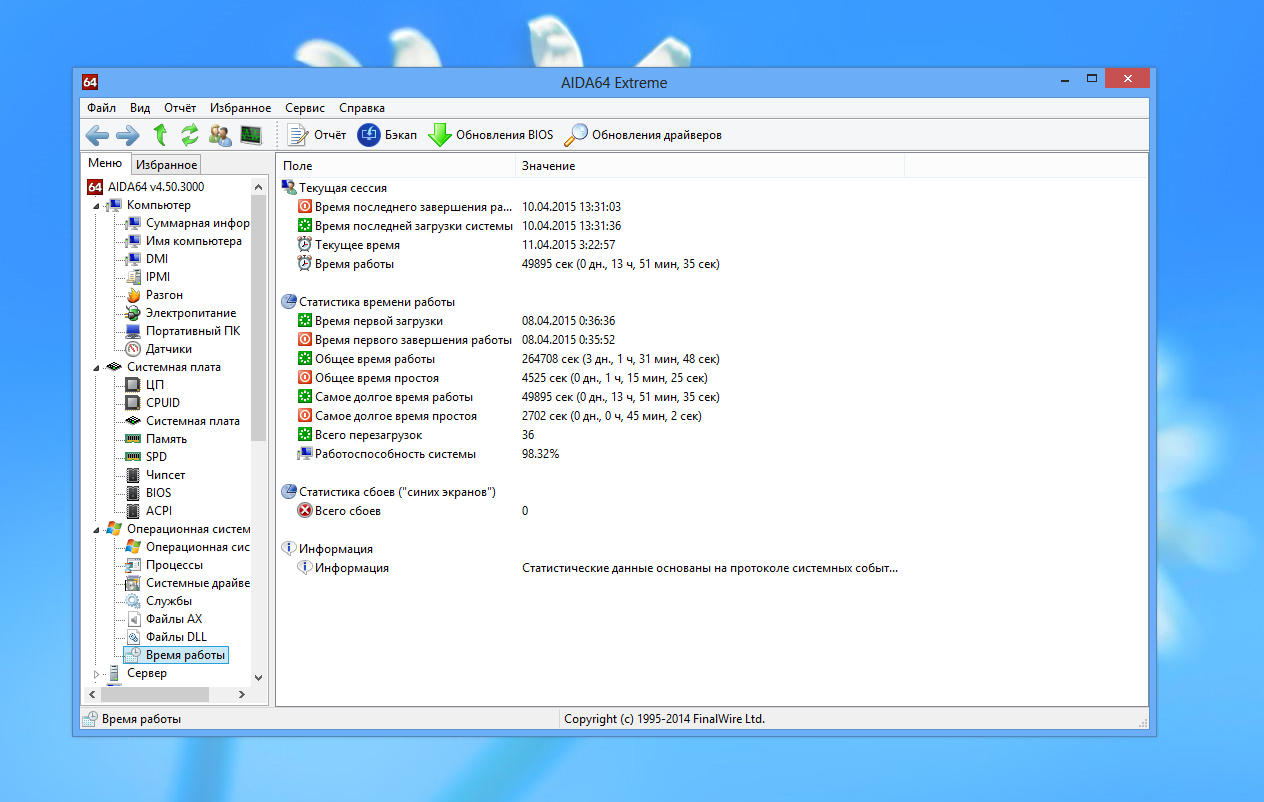This screenshot has width=1264, height=802.
Task: Open the Сервис menu
Action: pos(305,108)
